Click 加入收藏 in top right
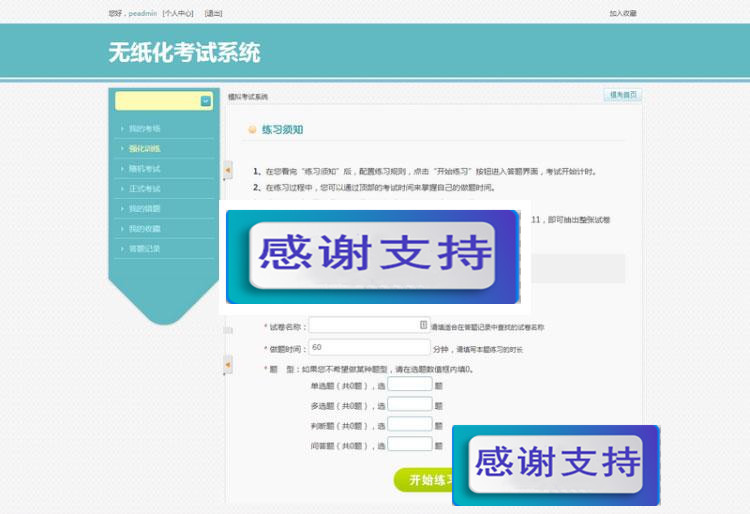750x514 pixels. pos(622,13)
